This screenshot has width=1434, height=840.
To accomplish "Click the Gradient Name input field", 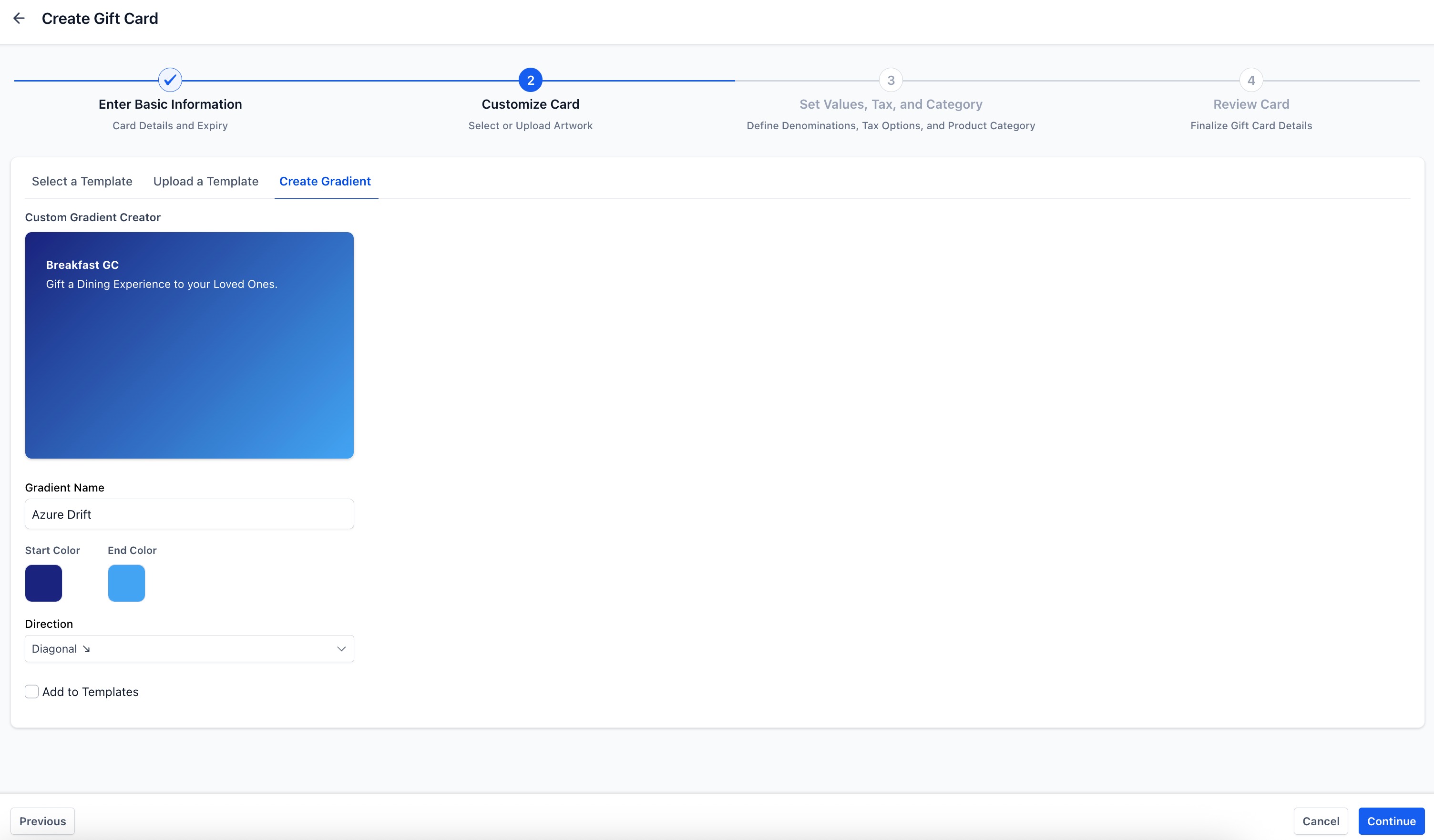I will coord(189,514).
